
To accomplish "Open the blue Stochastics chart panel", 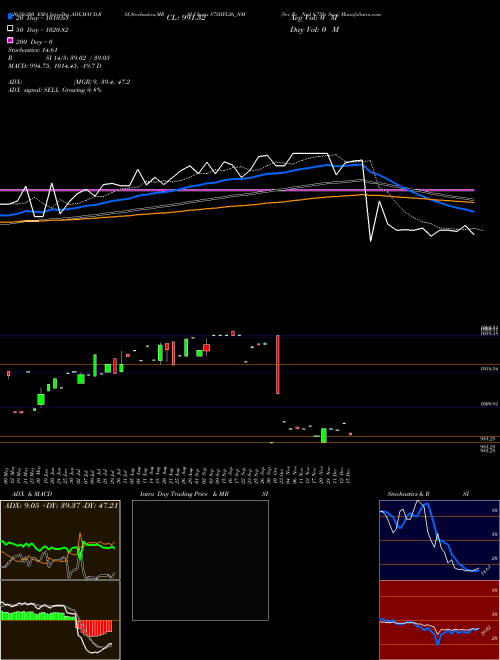I will tap(439, 540).
